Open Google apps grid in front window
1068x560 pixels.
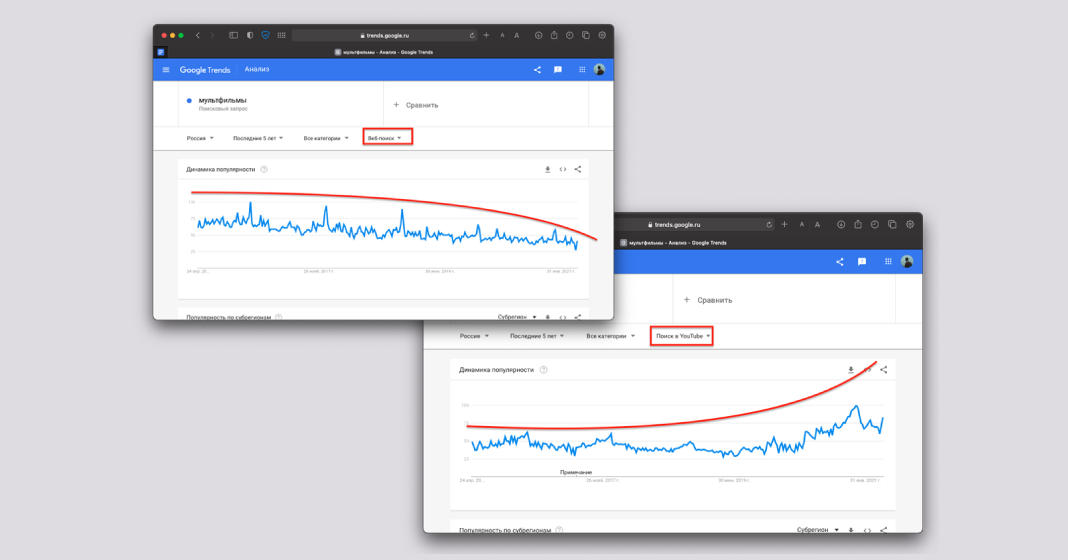(582, 69)
